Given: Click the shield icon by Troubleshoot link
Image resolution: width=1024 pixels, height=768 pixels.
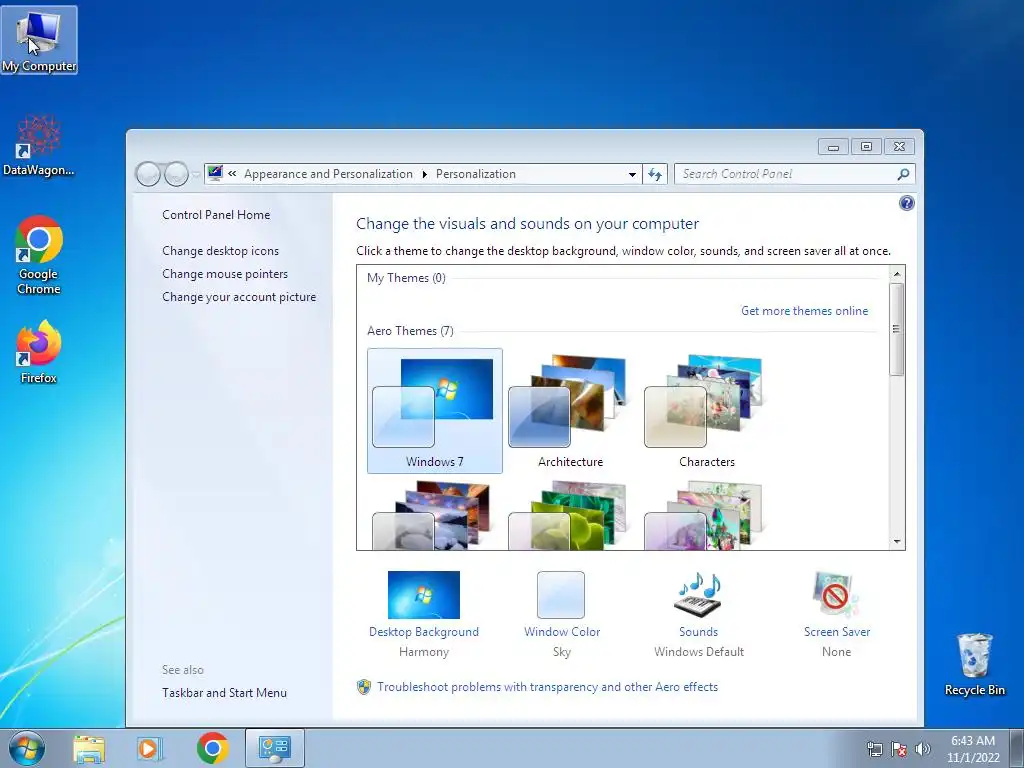Looking at the screenshot, I should (x=364, y=687).
